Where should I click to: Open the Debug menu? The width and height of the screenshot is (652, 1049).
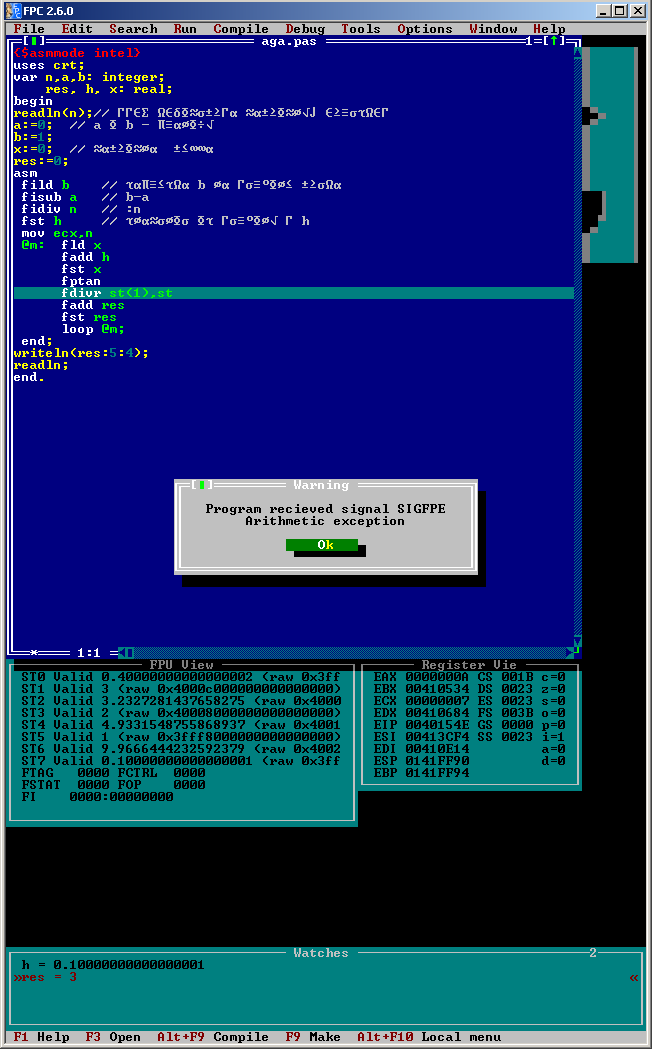click(x=305, y=29)
